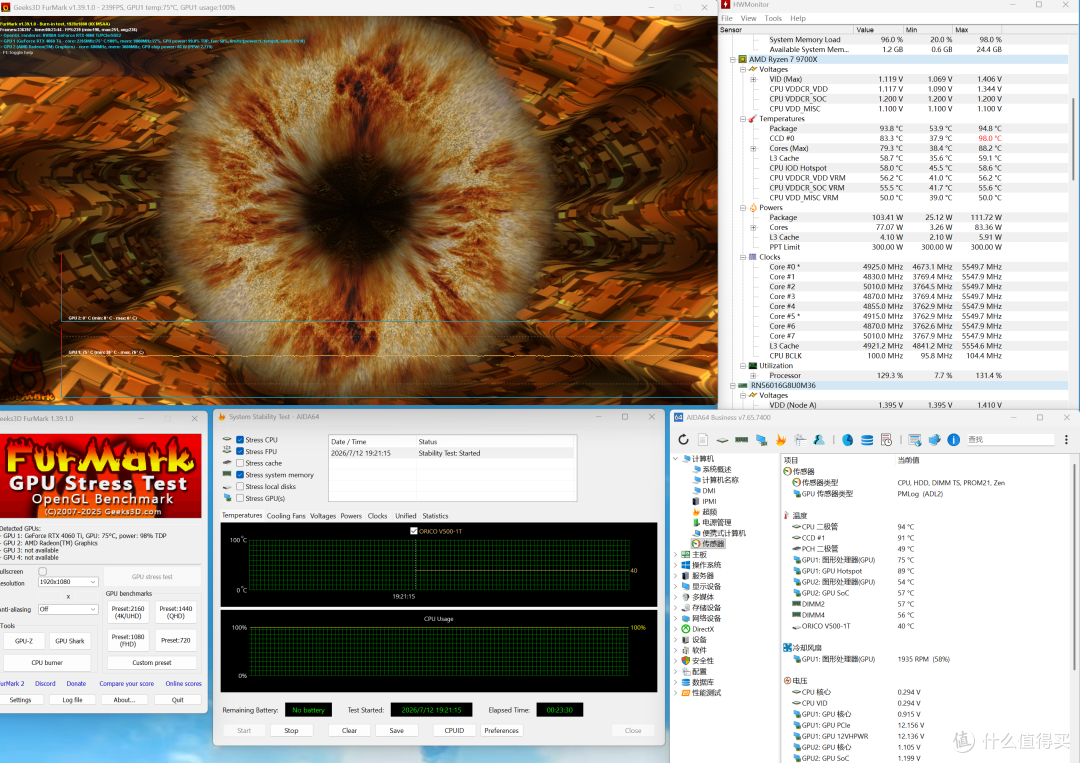The image size is (1080, 763).
Task: Click the HWMonitor vertical scrollbar
Action: 1072,138
